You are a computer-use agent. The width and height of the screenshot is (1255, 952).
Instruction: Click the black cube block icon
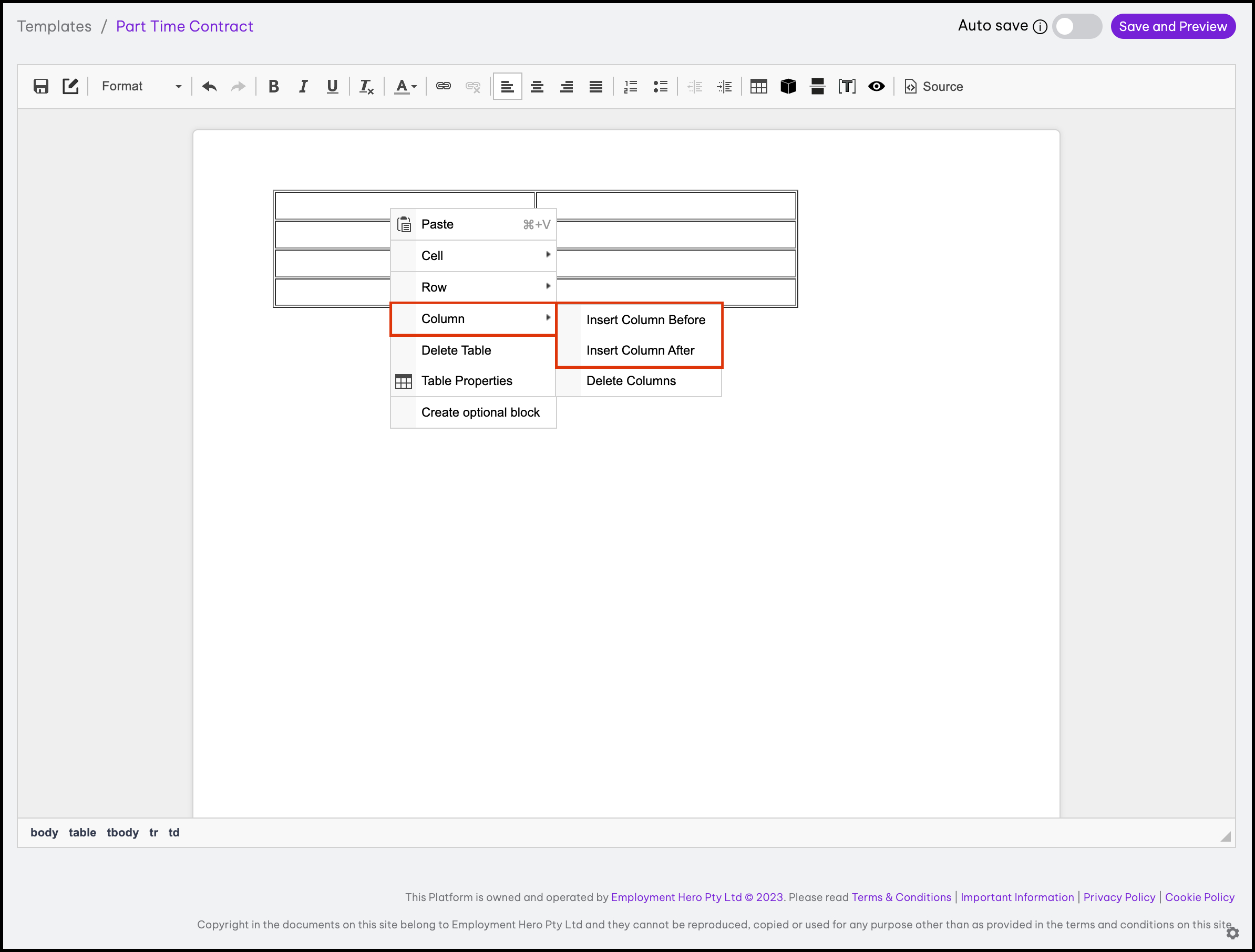[788, 86]
